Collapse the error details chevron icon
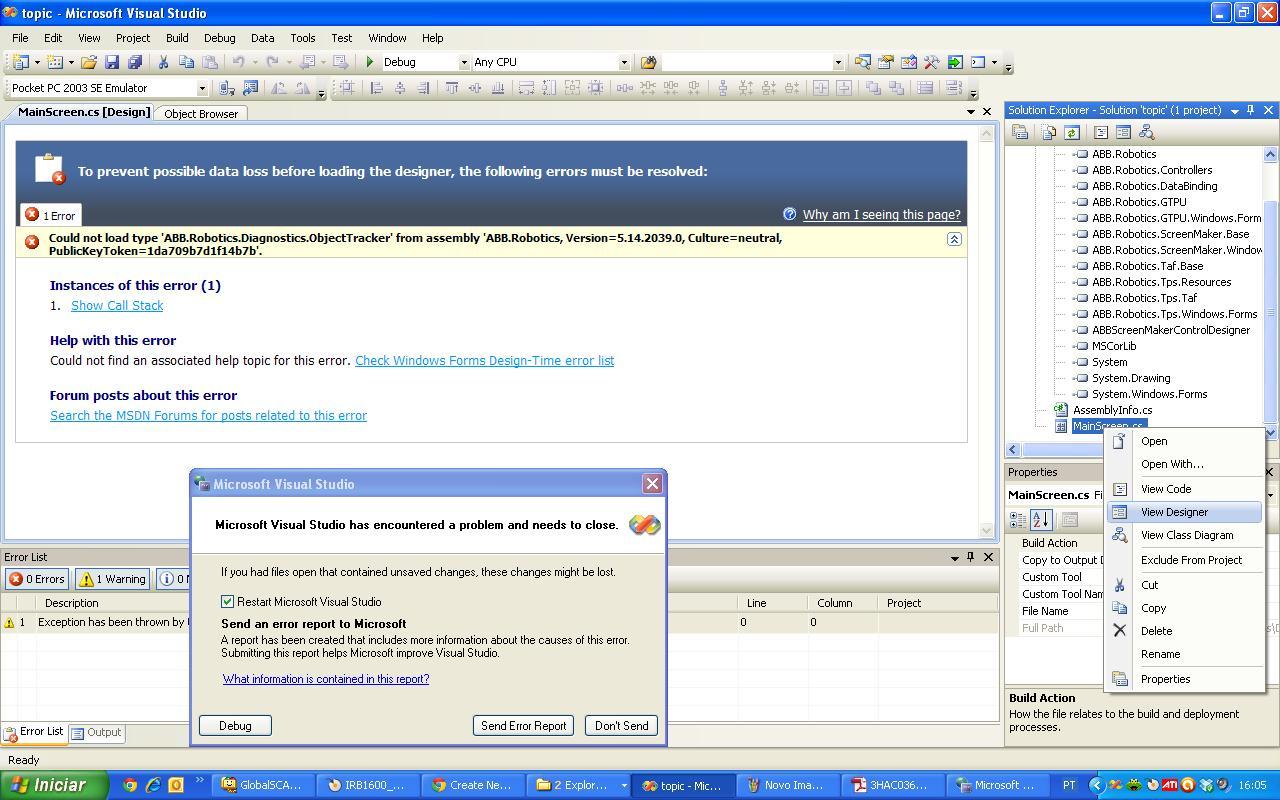Screen dimensions: 1280x800 coord(954,239)
